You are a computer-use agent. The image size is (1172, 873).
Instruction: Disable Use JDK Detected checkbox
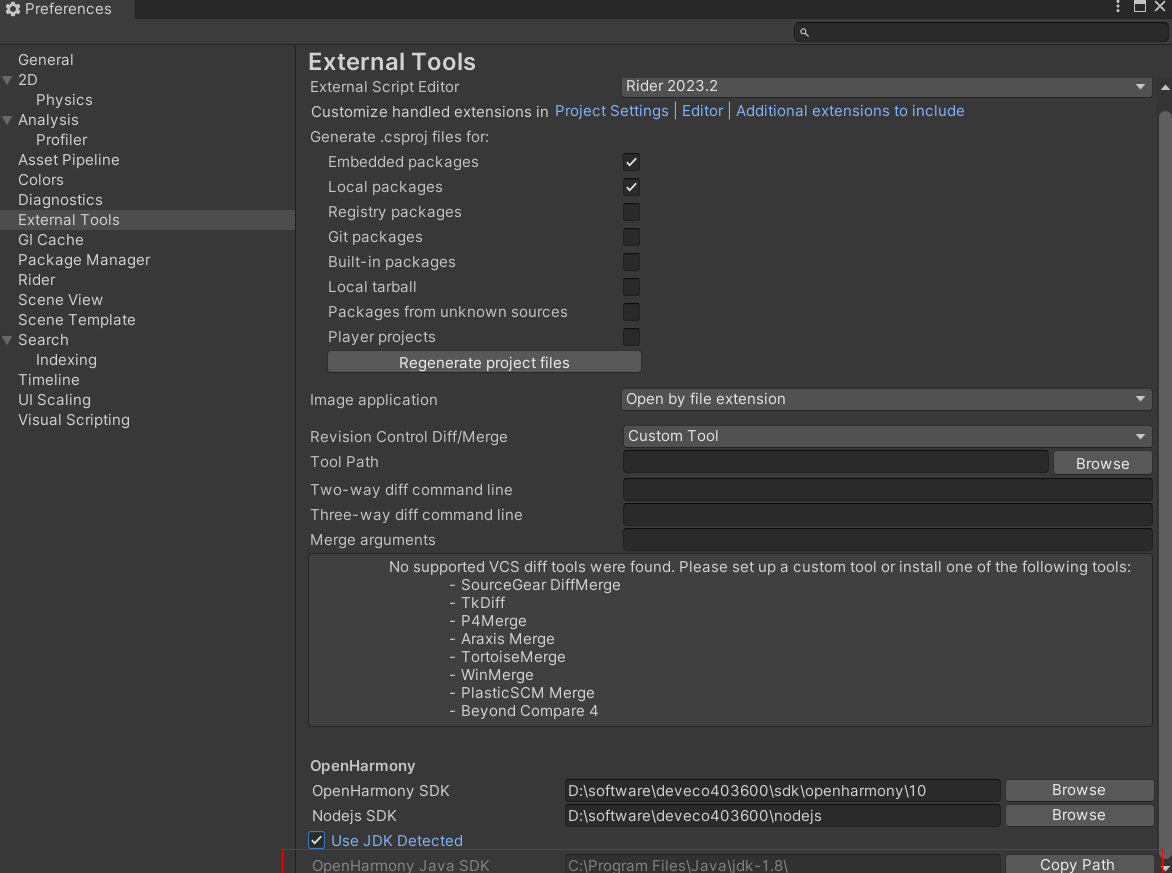click(x=317, y=840)
